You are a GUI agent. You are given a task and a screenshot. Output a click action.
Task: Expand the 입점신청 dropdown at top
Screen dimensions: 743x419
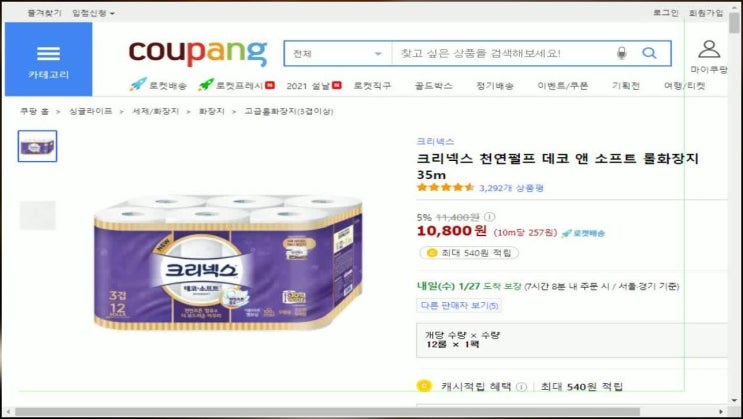93,13
